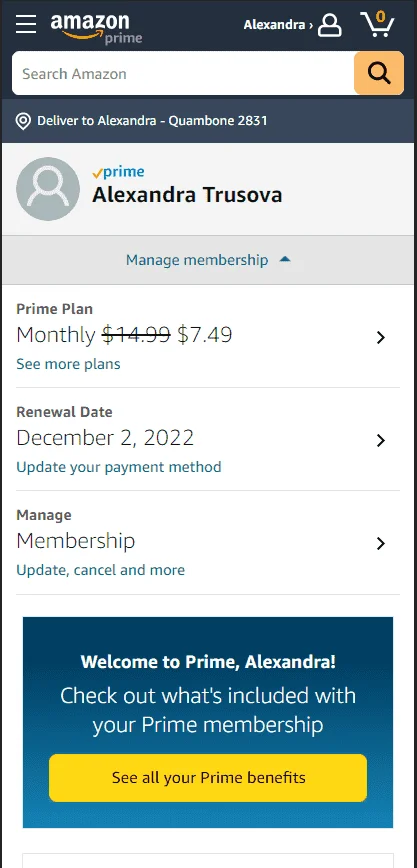Collapse the Manage membership section
This screenshot has height=868, width=417.
[208, 260]
